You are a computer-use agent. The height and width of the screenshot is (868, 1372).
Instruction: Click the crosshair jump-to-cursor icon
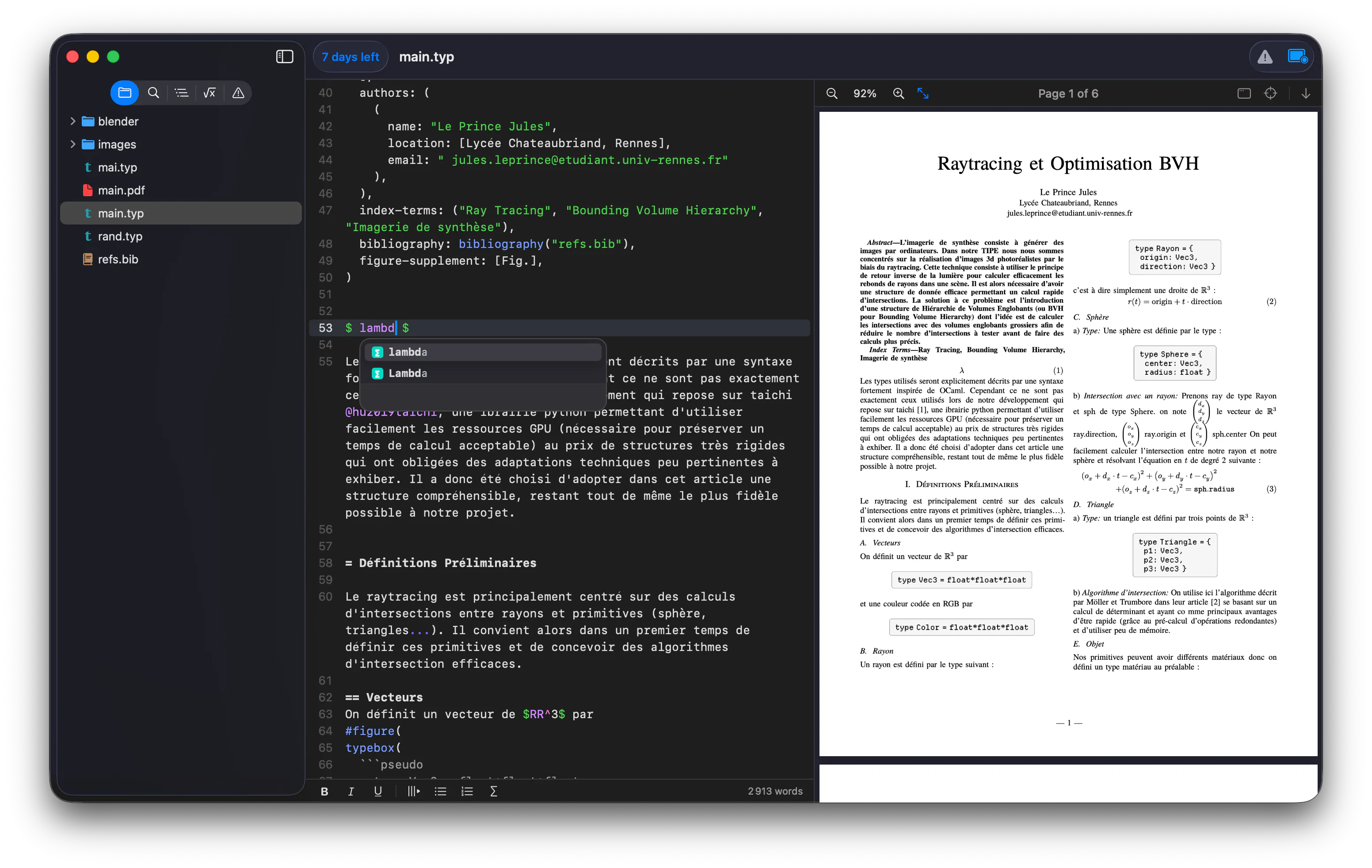1271,93
